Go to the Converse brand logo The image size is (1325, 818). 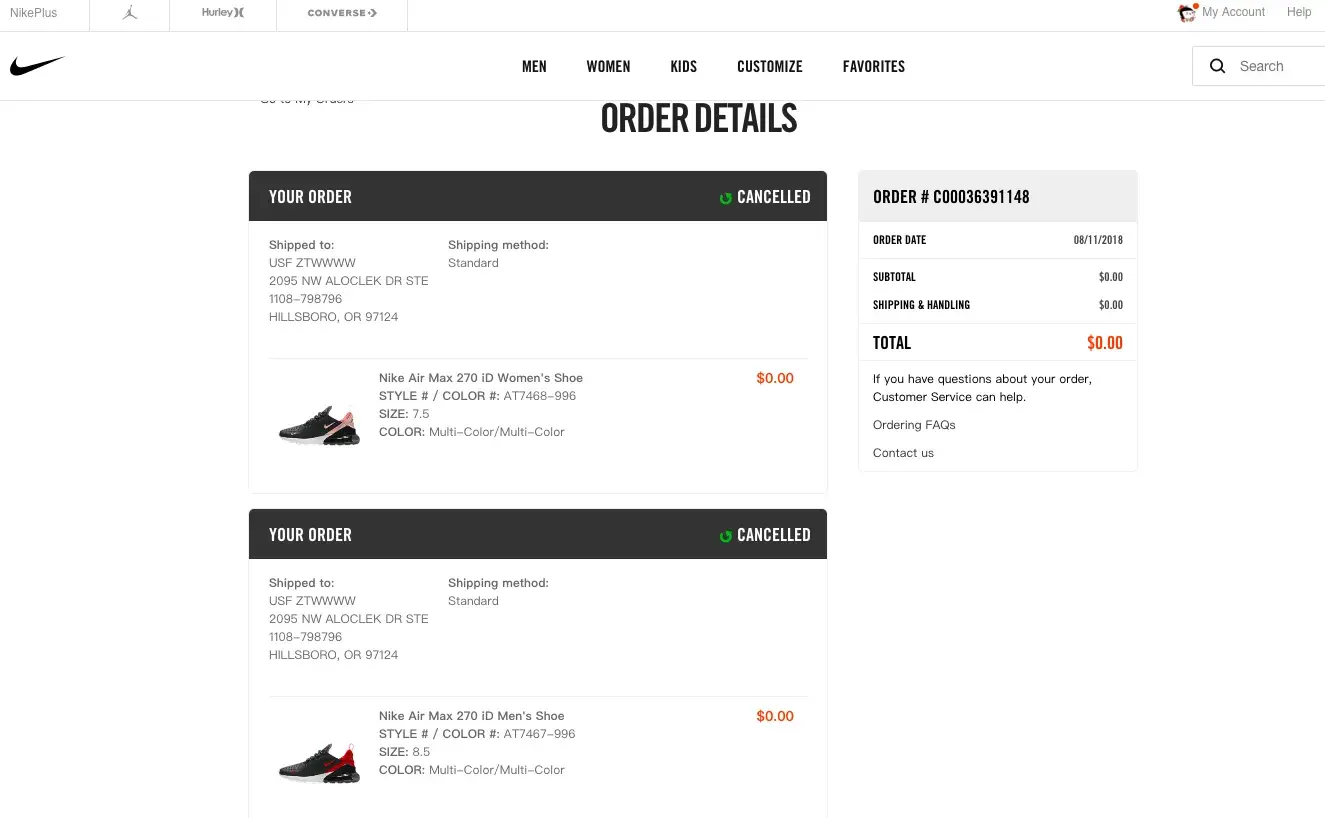point(342,13)
